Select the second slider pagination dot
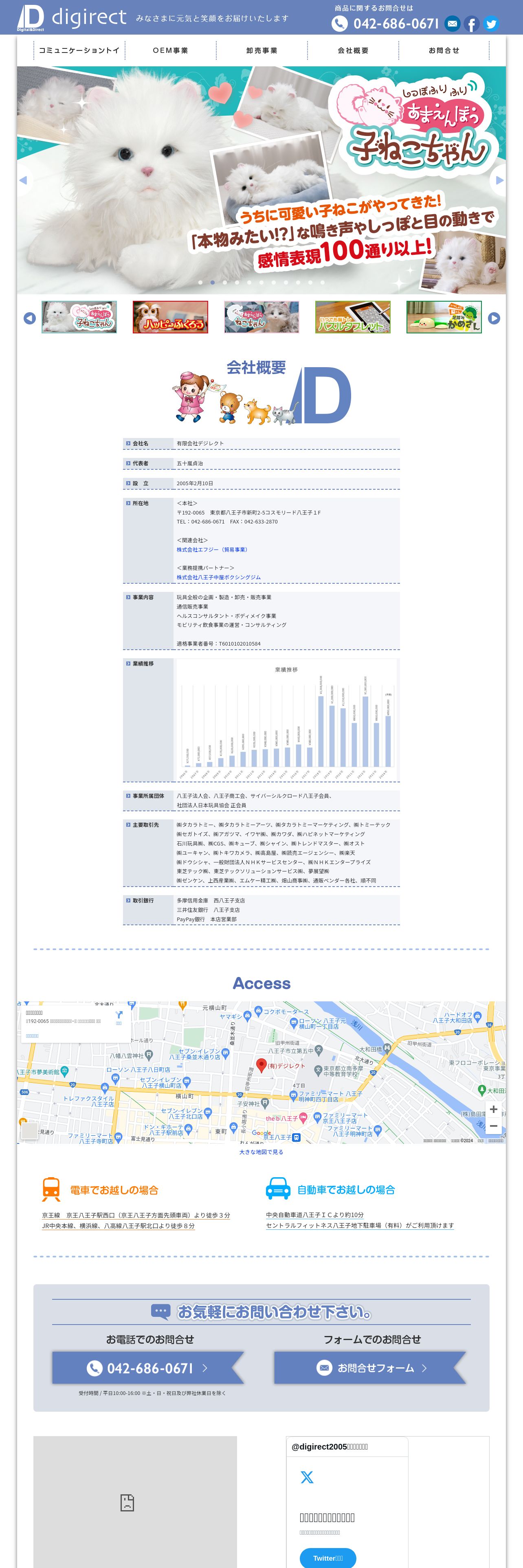 click(213, 283)
